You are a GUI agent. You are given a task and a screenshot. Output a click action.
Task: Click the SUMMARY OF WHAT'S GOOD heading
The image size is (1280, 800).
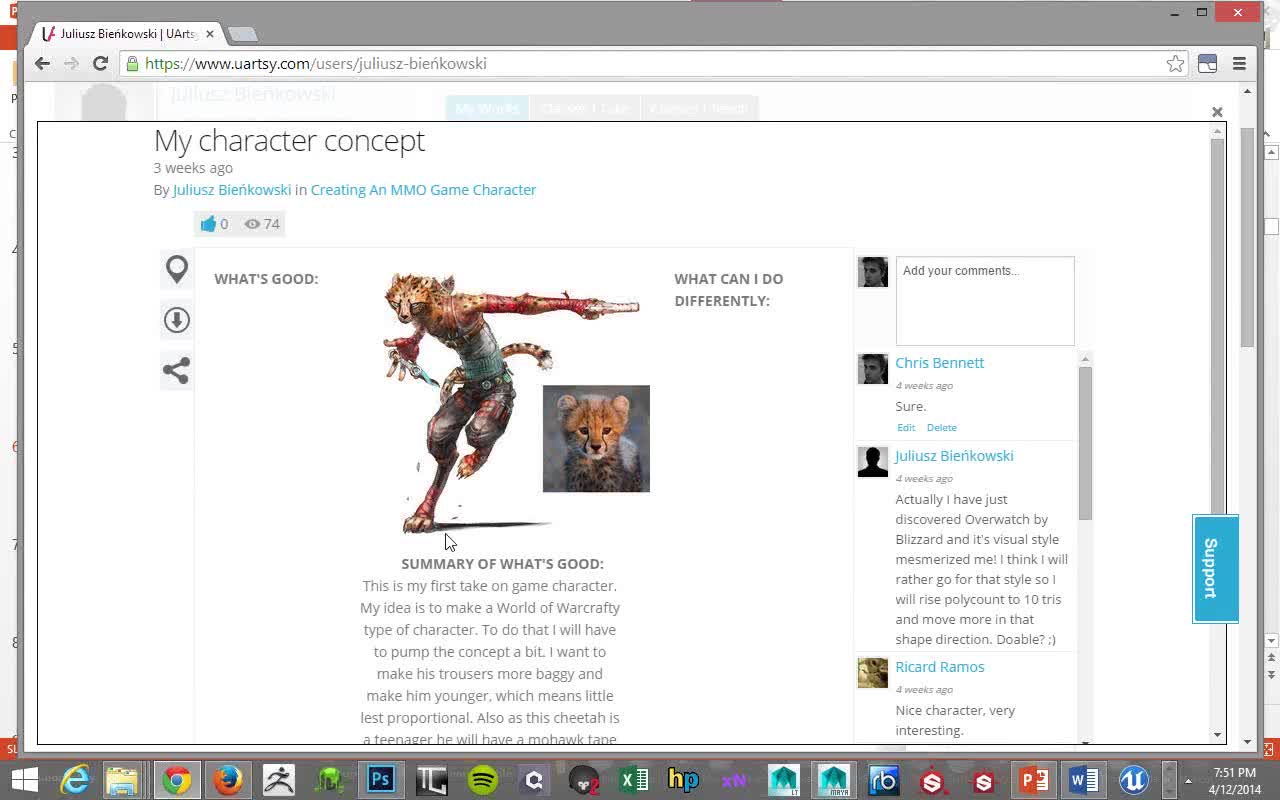coord(502,564)
